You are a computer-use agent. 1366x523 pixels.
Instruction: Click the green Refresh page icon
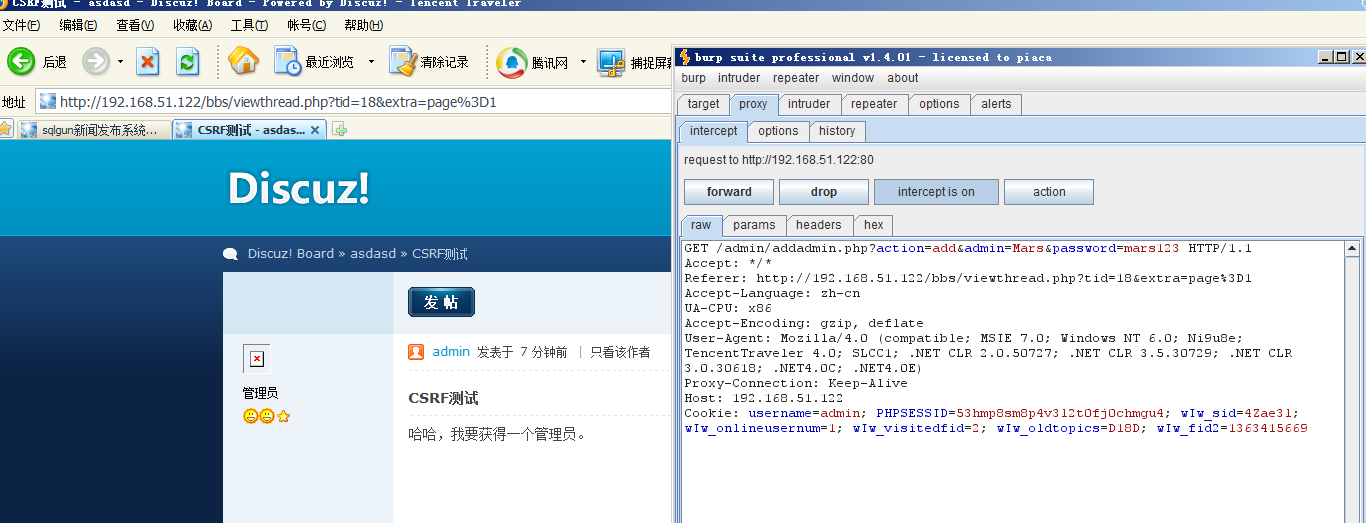188,62
